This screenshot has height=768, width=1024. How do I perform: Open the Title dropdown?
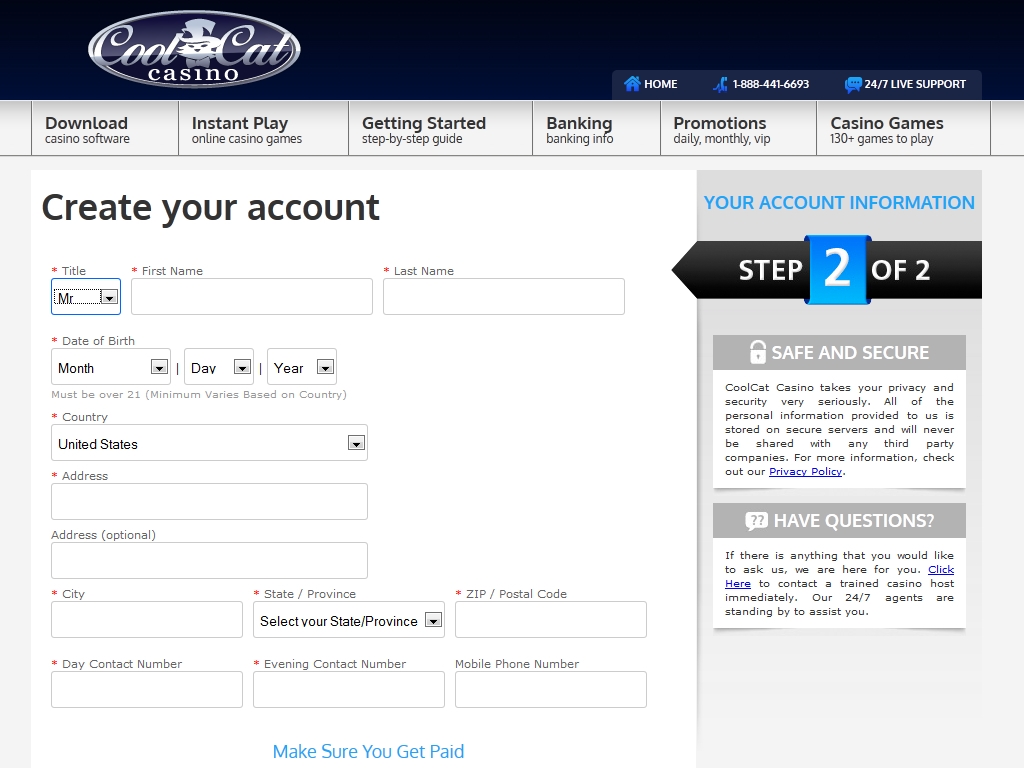point(86,297)
